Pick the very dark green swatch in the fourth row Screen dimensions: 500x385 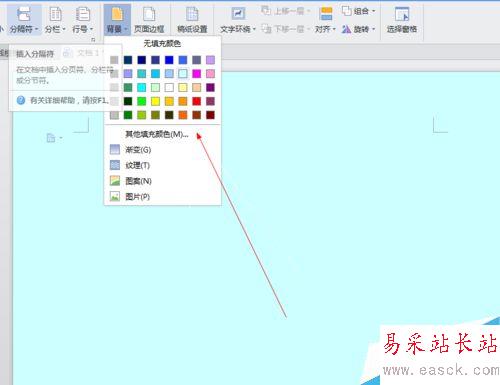pyautogui.click(x=128, y=101)
